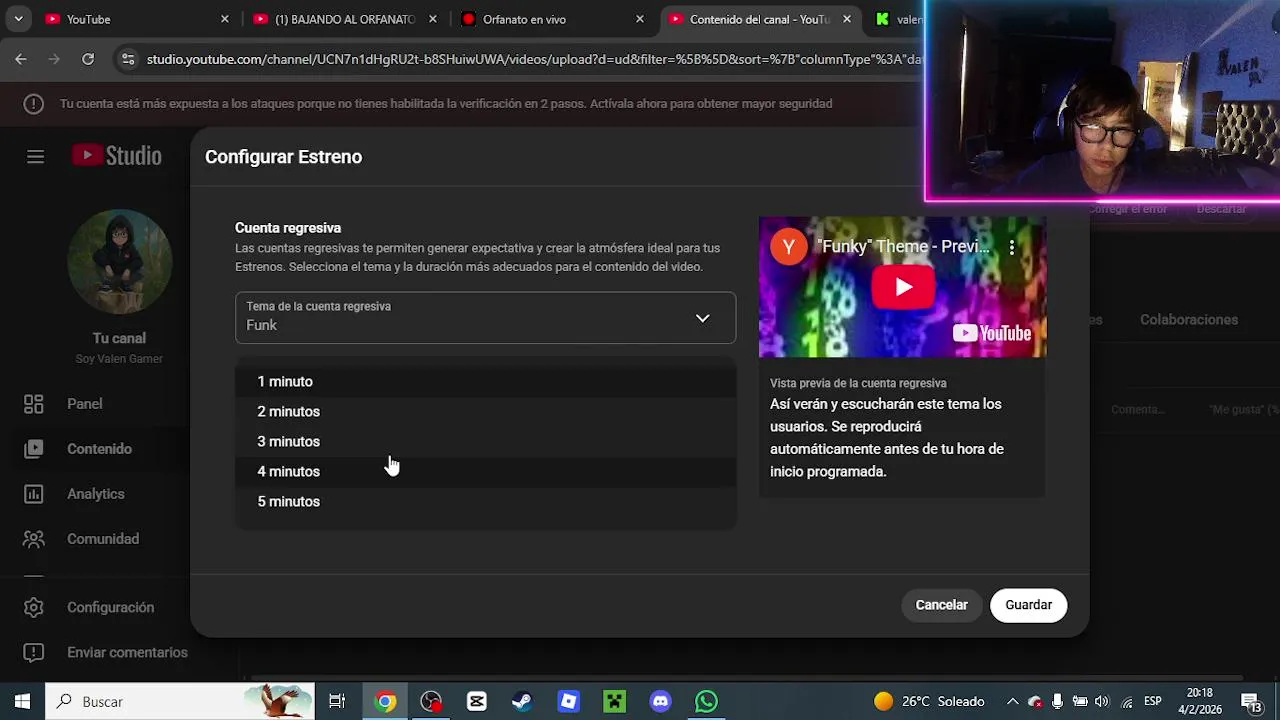
Task: Click the site info icon in address bar
Action: (x=128, y=59)
